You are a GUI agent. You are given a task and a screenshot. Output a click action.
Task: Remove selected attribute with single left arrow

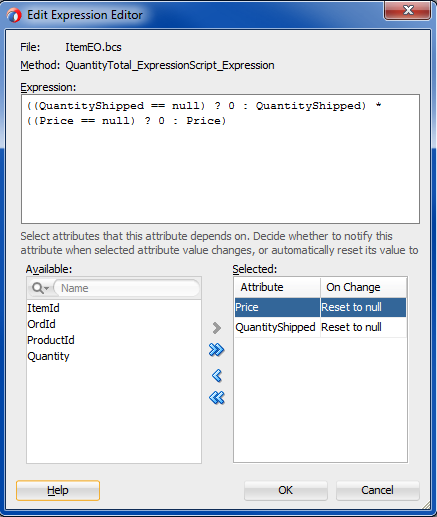(217, 376)
